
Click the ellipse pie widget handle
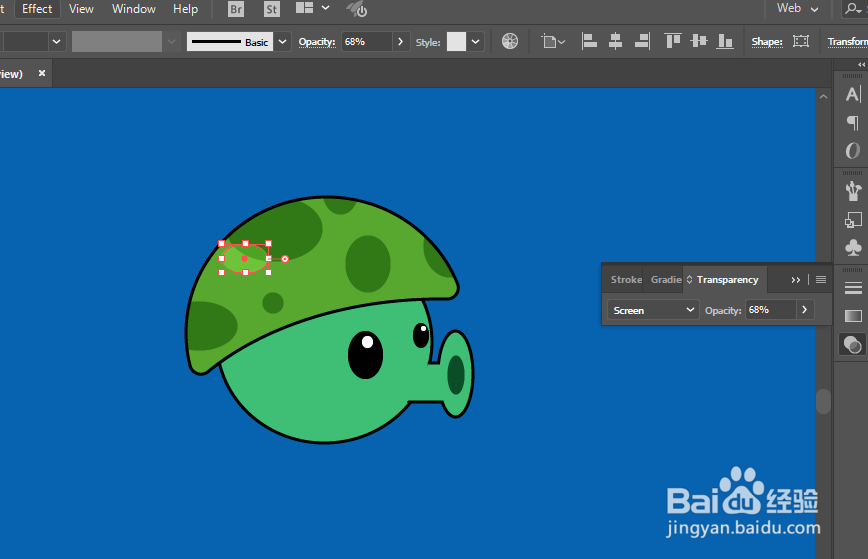coord(285,258)
